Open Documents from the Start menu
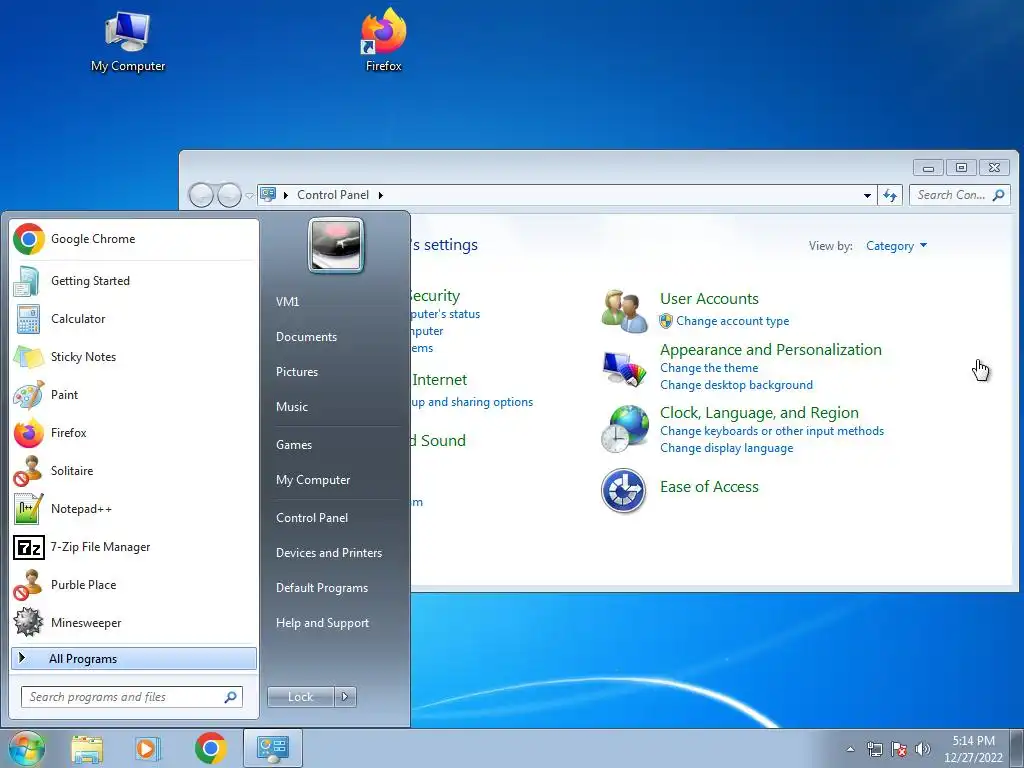1024x768 pixels. 334,337
